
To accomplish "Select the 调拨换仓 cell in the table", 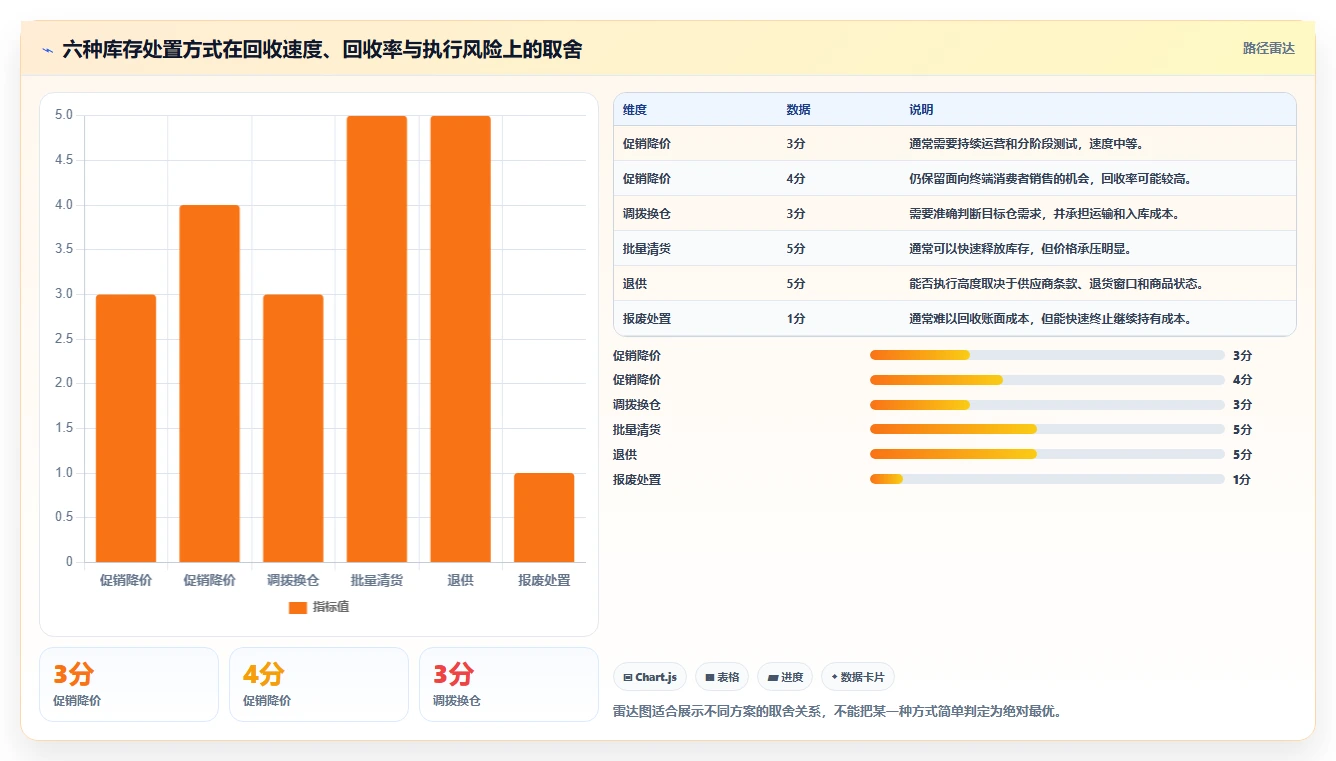I will 647,214.
